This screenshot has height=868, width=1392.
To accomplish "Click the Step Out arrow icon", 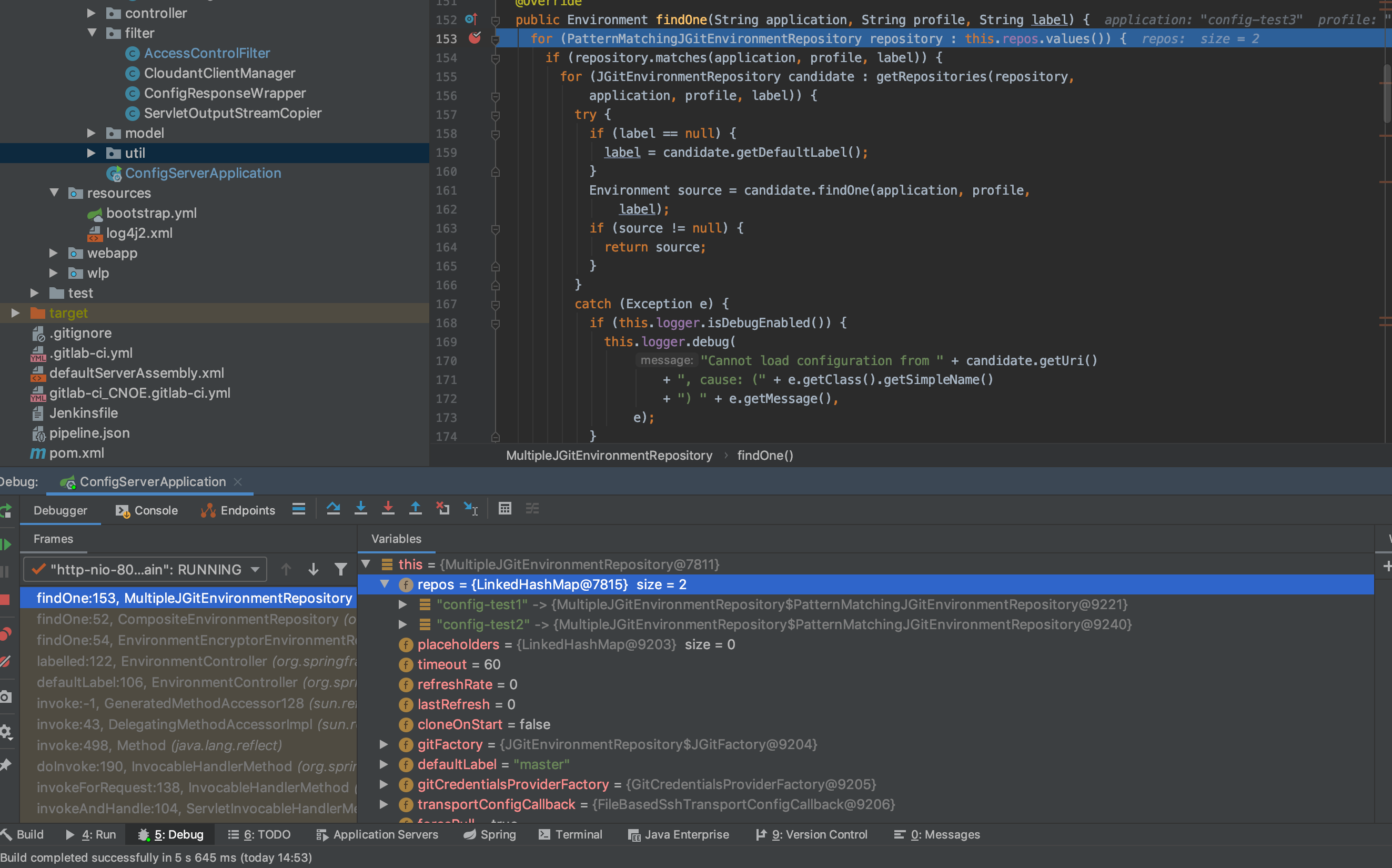I will pyautogui.click(x=416, y=509).
